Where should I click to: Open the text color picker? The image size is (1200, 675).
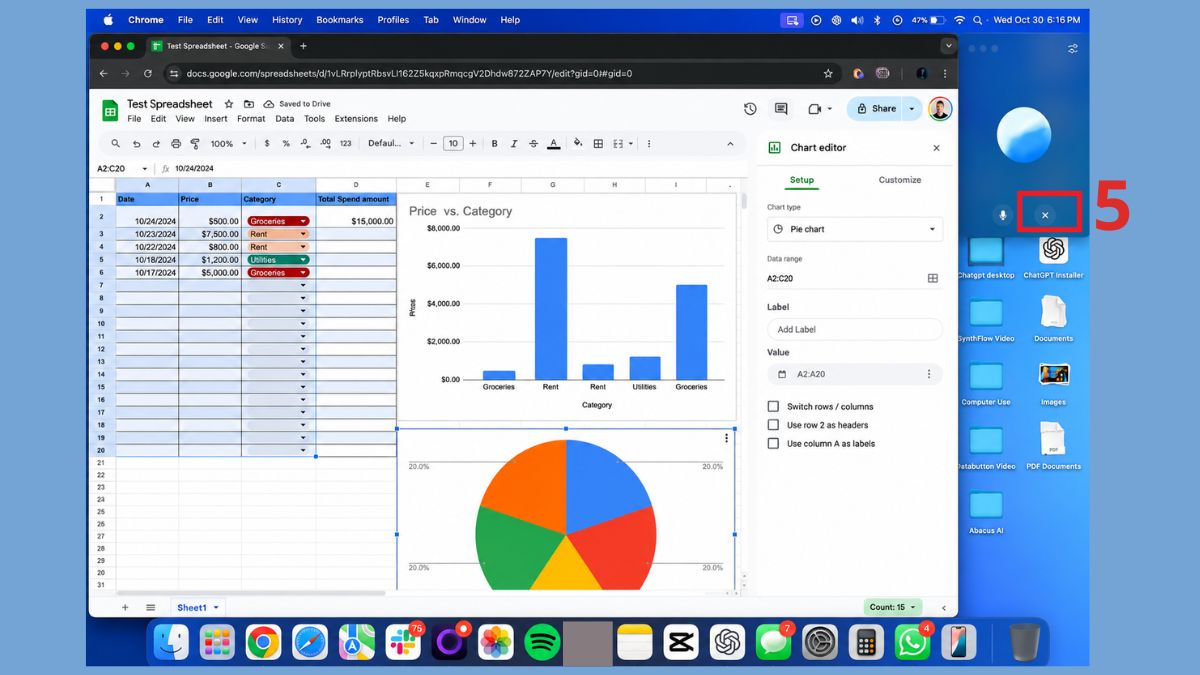click(553, 144)
